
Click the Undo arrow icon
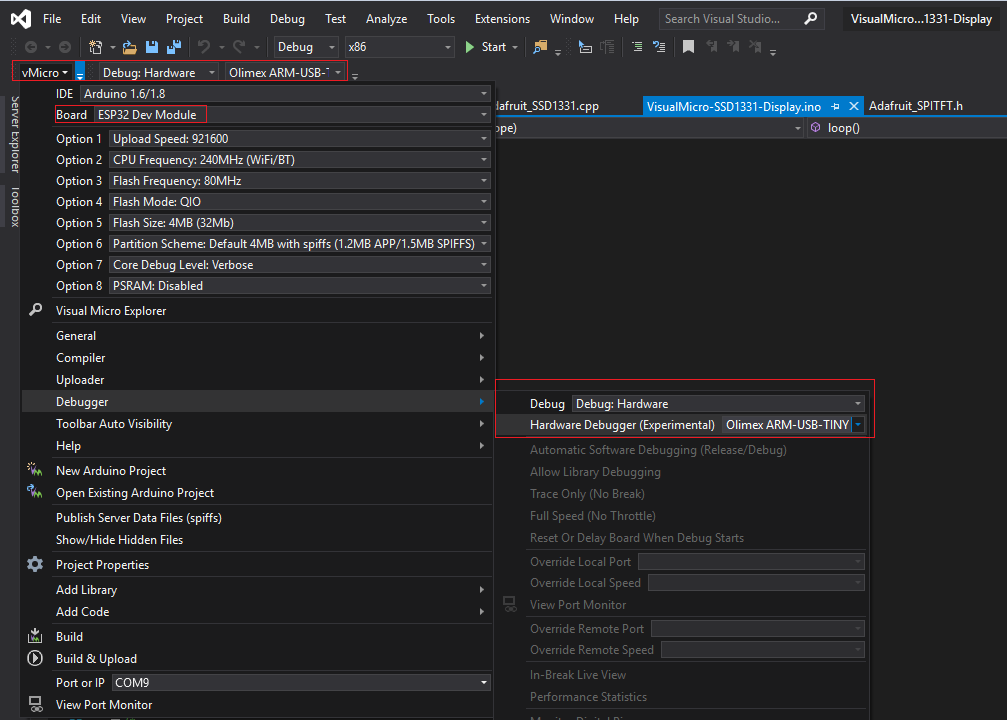[204, 47]
